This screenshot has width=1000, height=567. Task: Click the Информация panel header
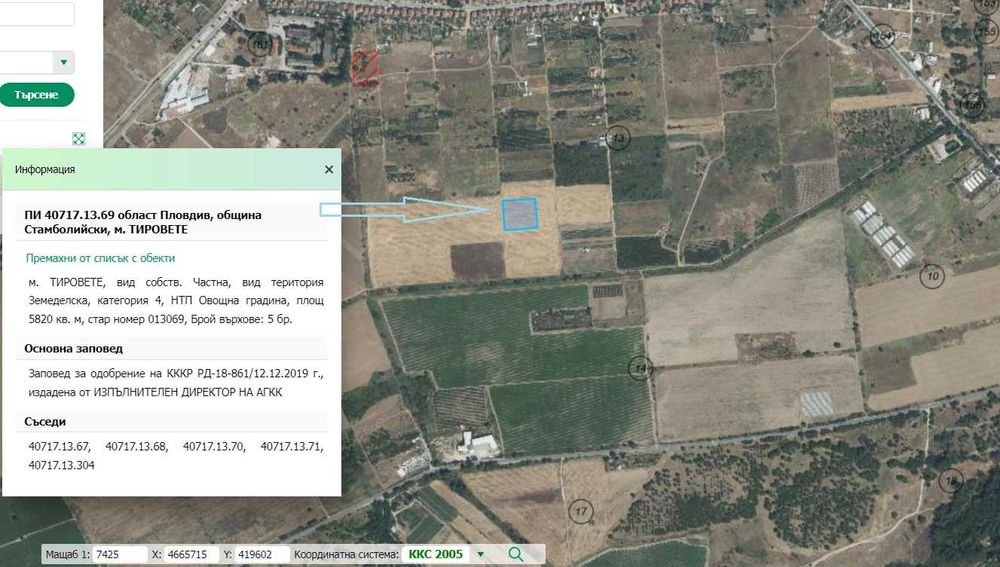[172, 170]
